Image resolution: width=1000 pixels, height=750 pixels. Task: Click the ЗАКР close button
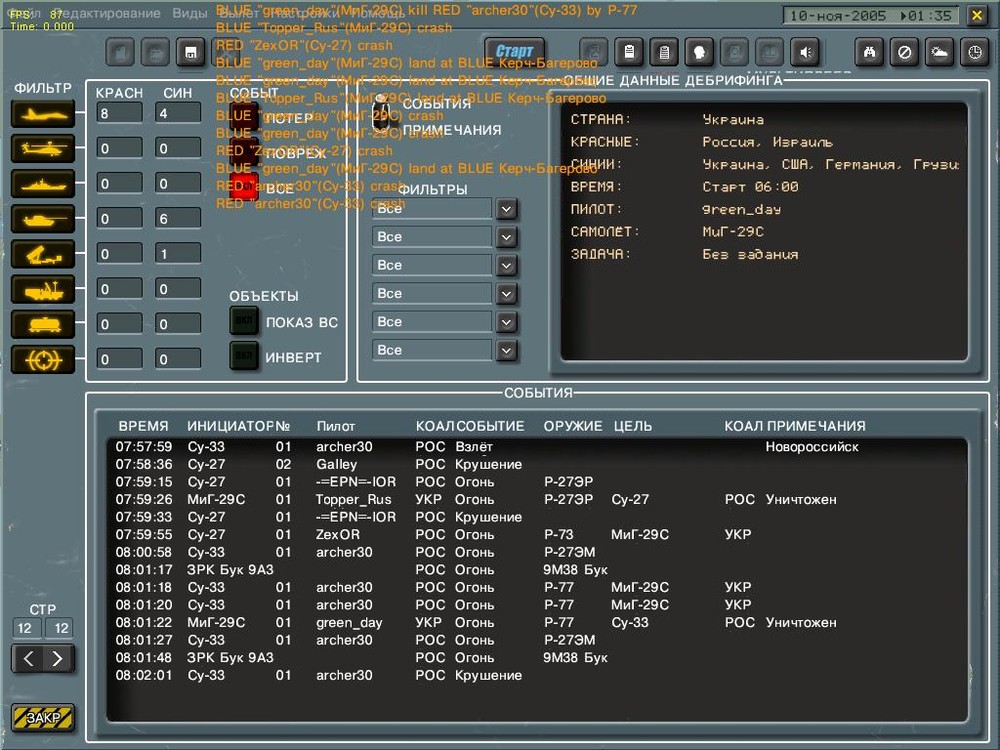pos(43,718)
